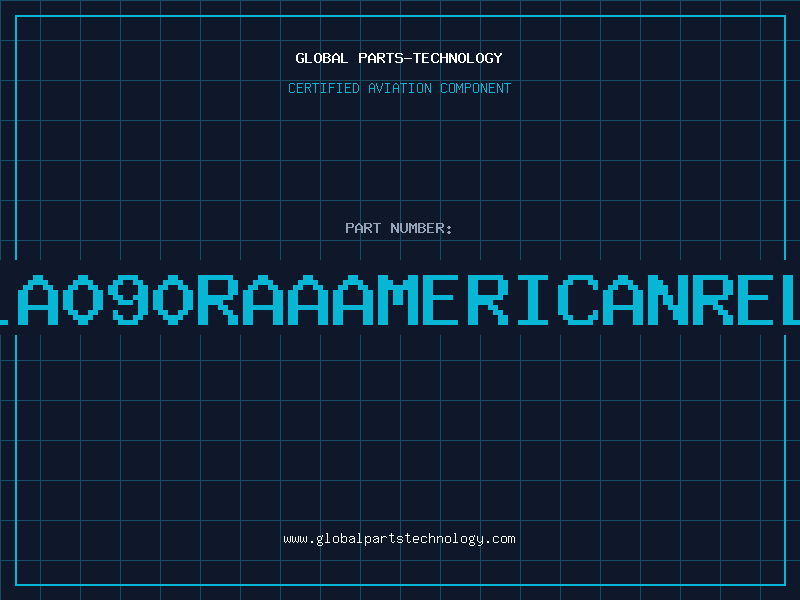Screen dimensions: 800x600
Task: Select the CERTIFIED AVIATION COMPONENT subtitle
Action: click(399, 88)
